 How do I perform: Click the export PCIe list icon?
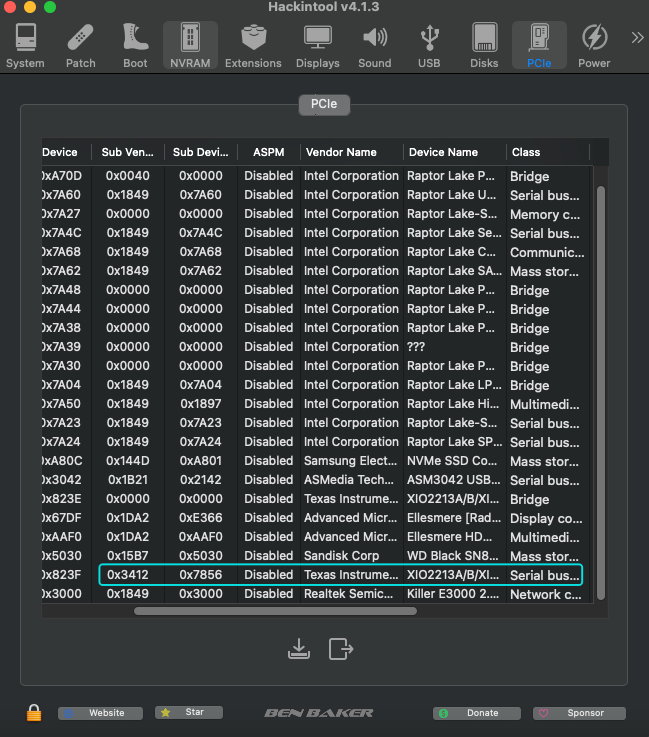click(x=341, y=648)
